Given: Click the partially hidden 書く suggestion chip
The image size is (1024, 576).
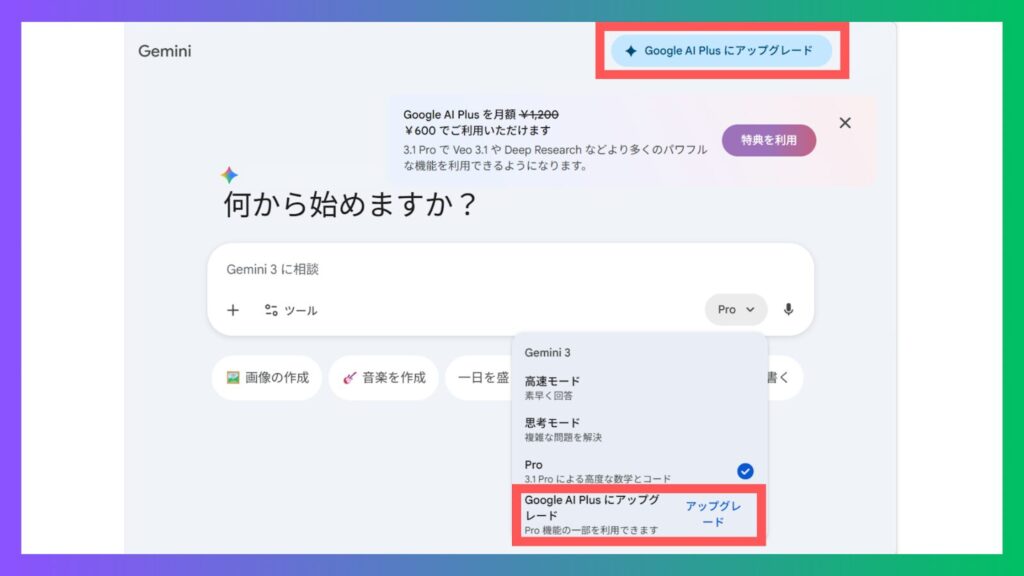Looking at the screenshot, I should 784,378.
